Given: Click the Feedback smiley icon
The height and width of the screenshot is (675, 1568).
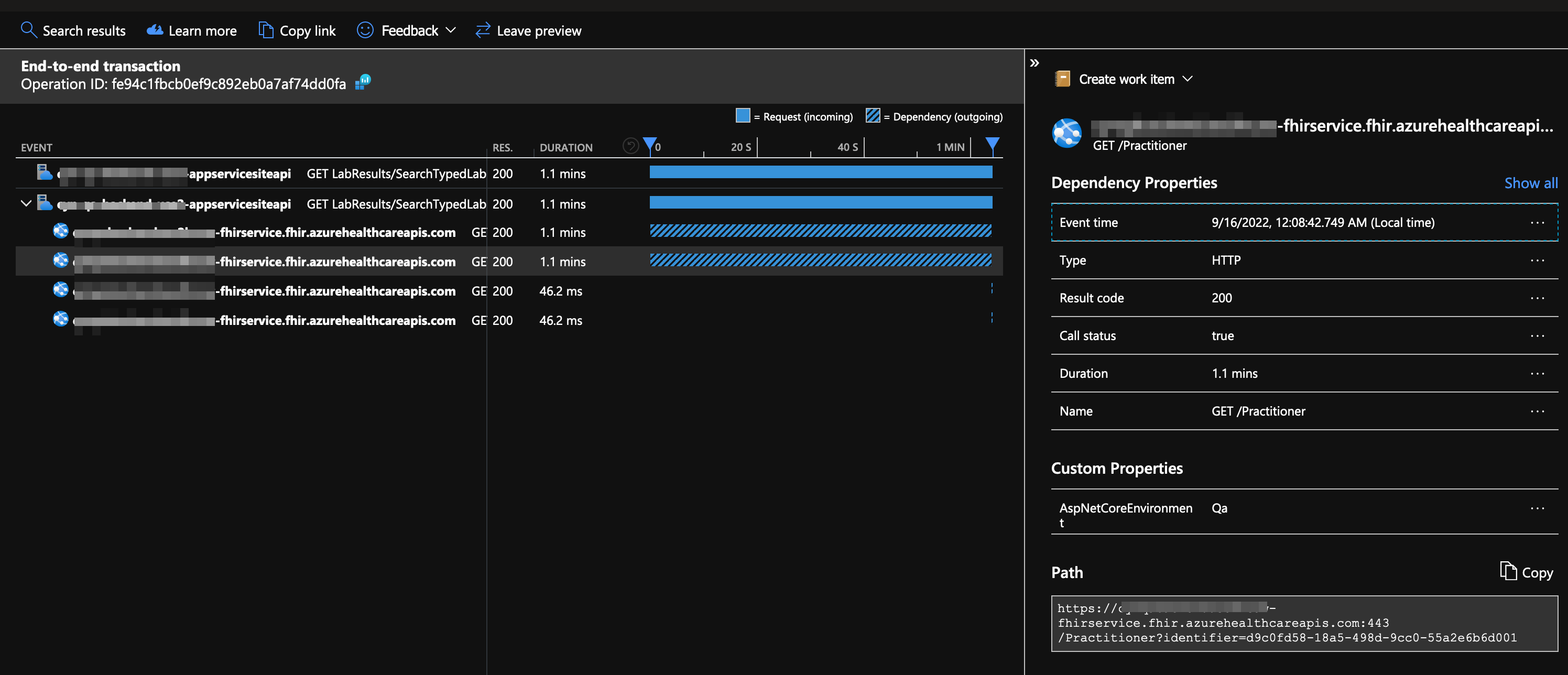Looking at the screenshot, I should (x=365, y=30).
